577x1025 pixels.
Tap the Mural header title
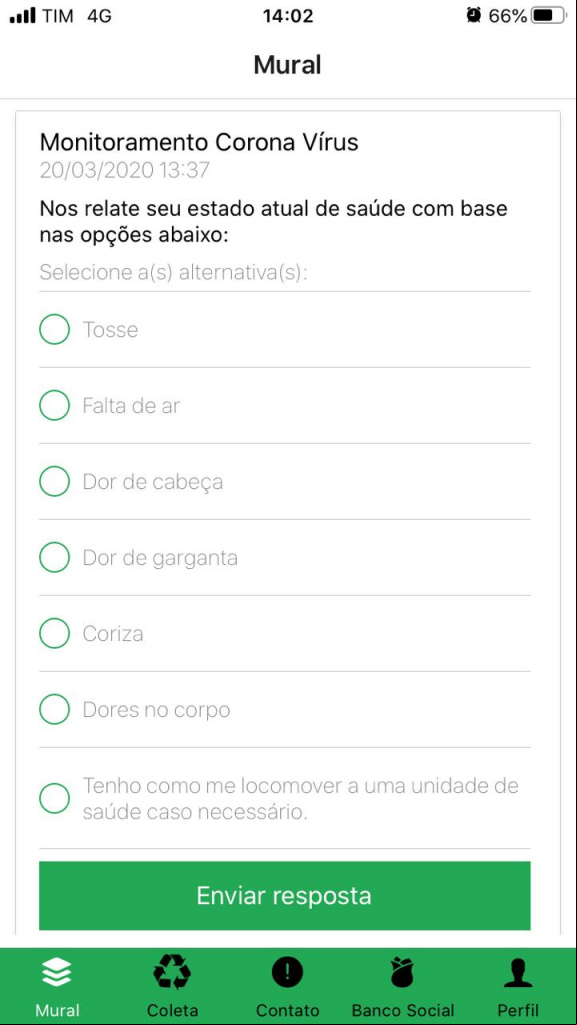[x=288, y=65]
